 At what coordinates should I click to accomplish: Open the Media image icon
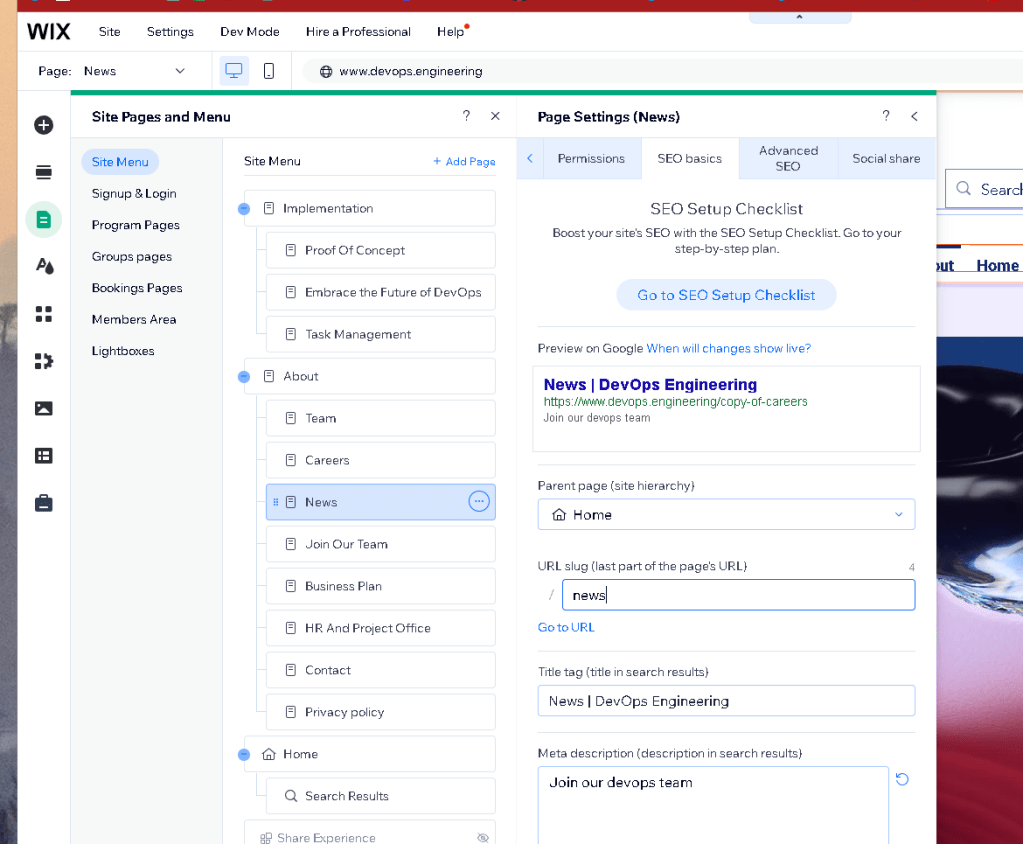[44, 408]
